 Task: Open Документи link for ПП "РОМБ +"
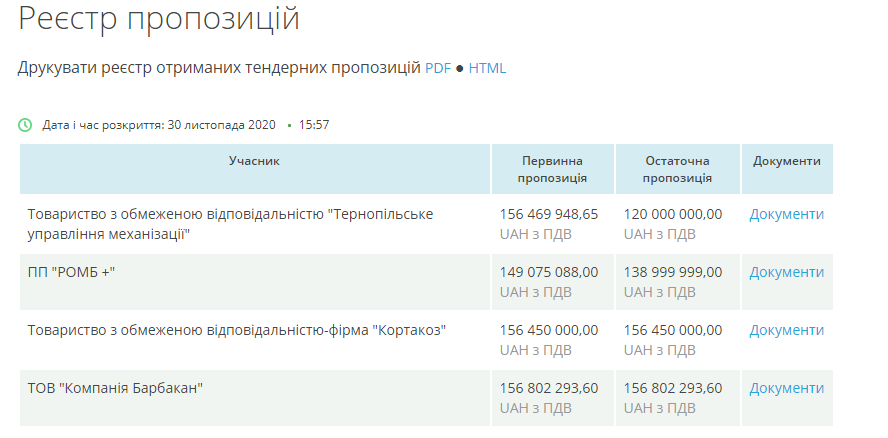786,272
